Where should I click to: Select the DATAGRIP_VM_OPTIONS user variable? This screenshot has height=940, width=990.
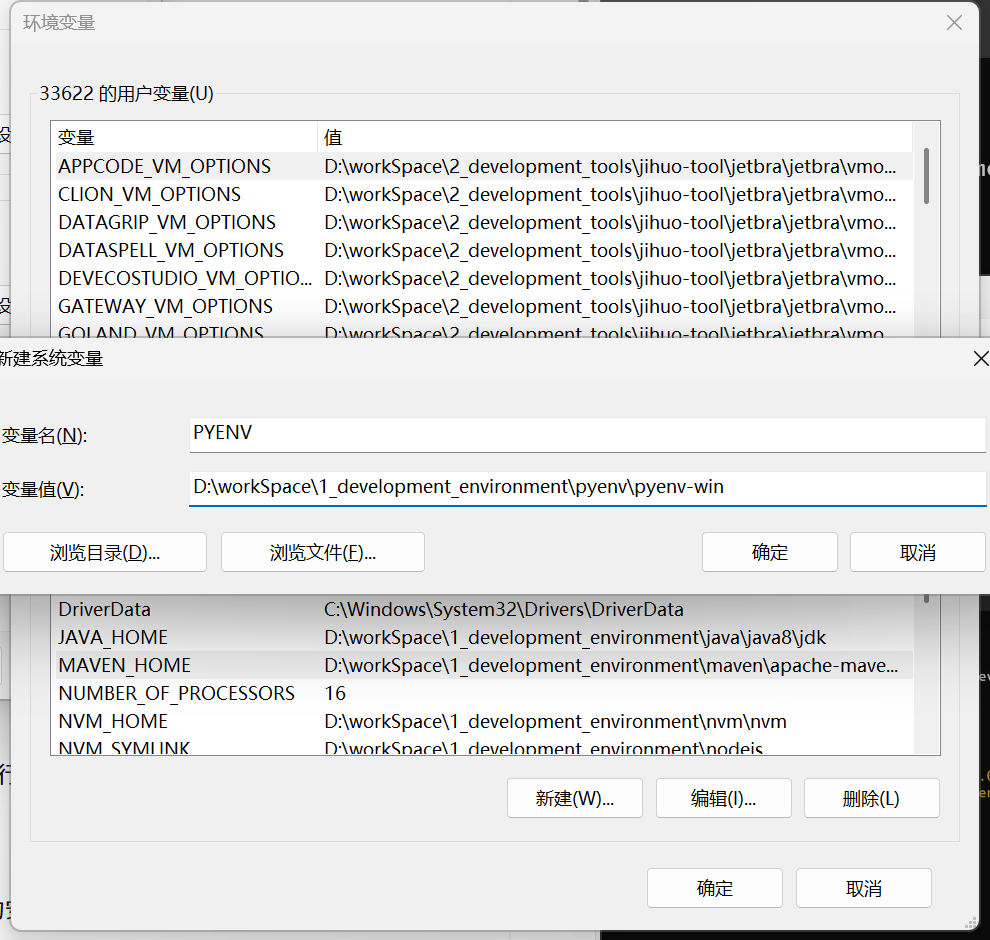(166, 222)
